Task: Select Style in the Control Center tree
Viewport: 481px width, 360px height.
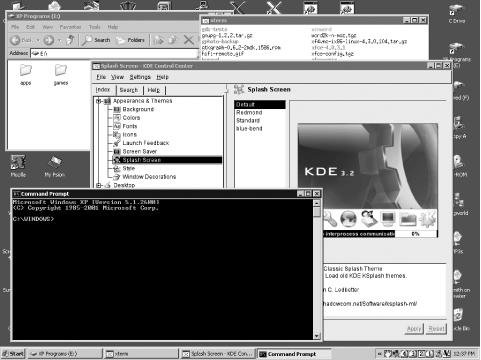Action: [x=129, y=168]
